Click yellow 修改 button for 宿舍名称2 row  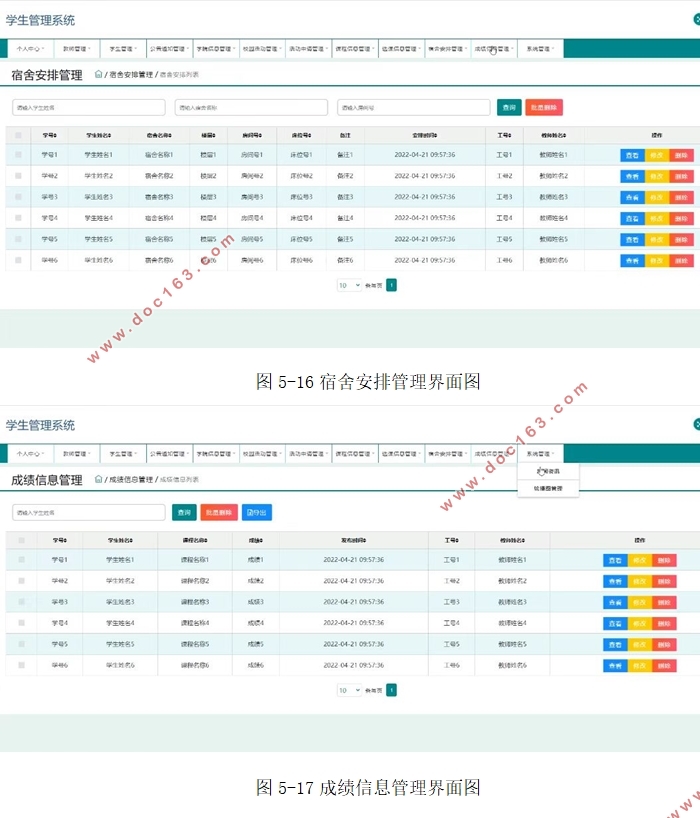pos(657,176)
